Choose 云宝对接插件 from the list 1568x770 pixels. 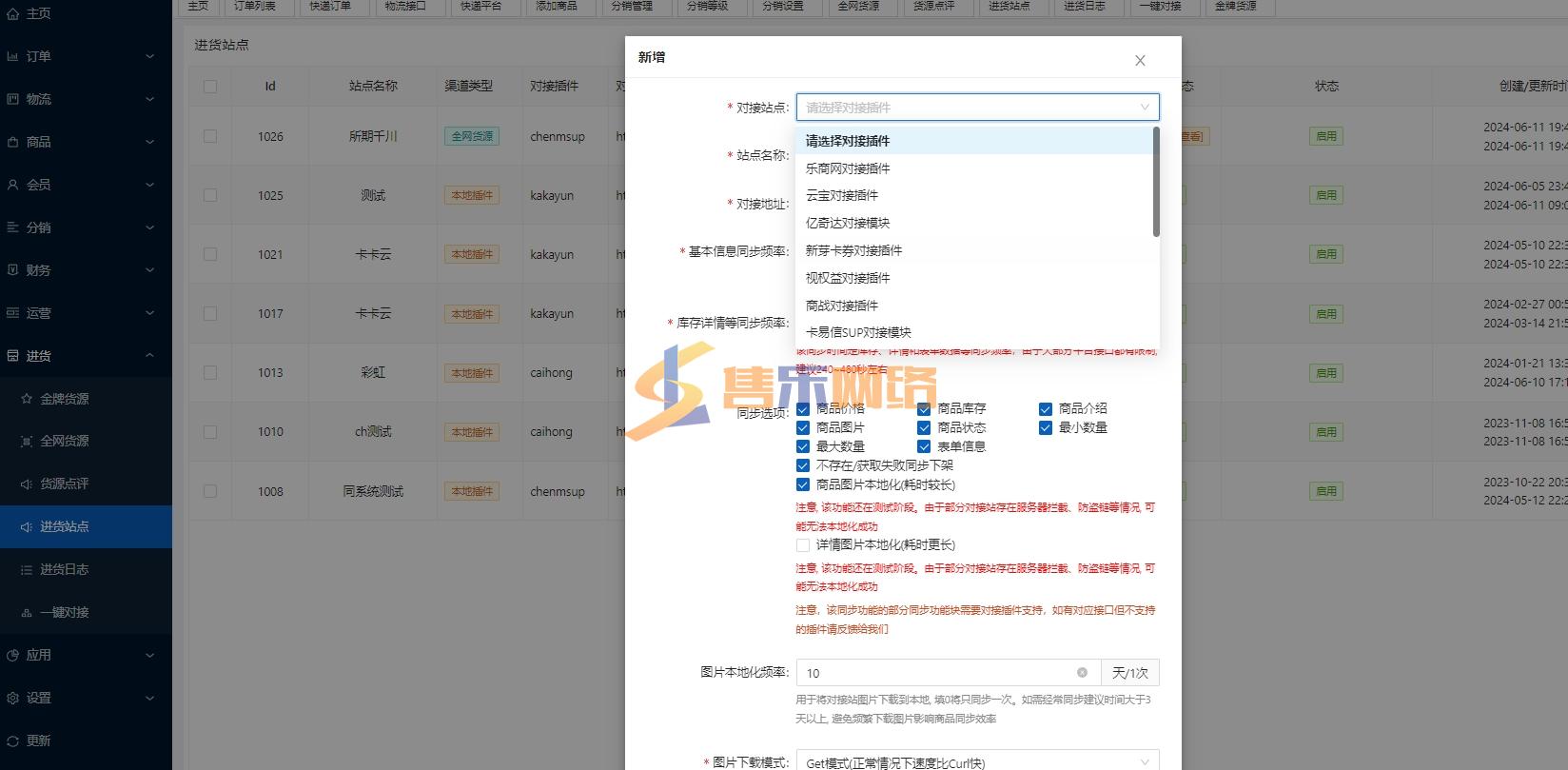tap(842, 195)
